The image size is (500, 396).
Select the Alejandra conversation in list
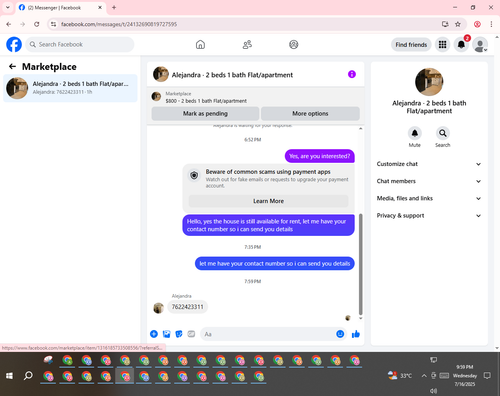(x=70, y=88)
